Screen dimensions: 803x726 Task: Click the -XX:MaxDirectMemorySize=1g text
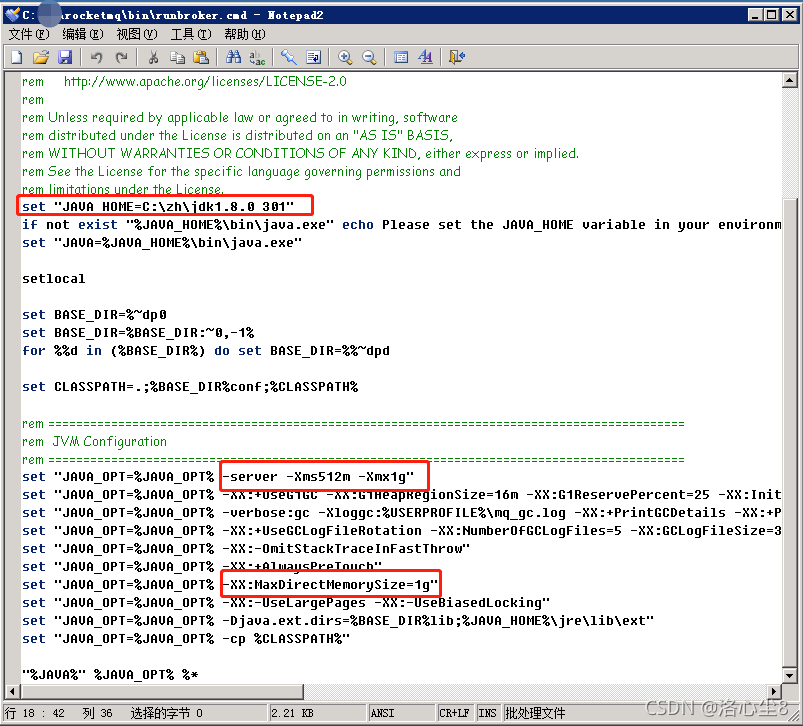tap(330, 584)
